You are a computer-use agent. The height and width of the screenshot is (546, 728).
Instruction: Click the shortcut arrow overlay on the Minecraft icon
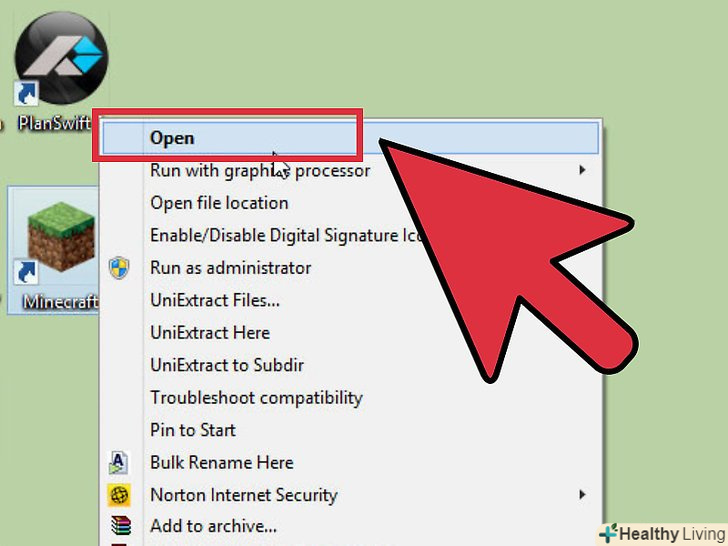click(26, 272)
